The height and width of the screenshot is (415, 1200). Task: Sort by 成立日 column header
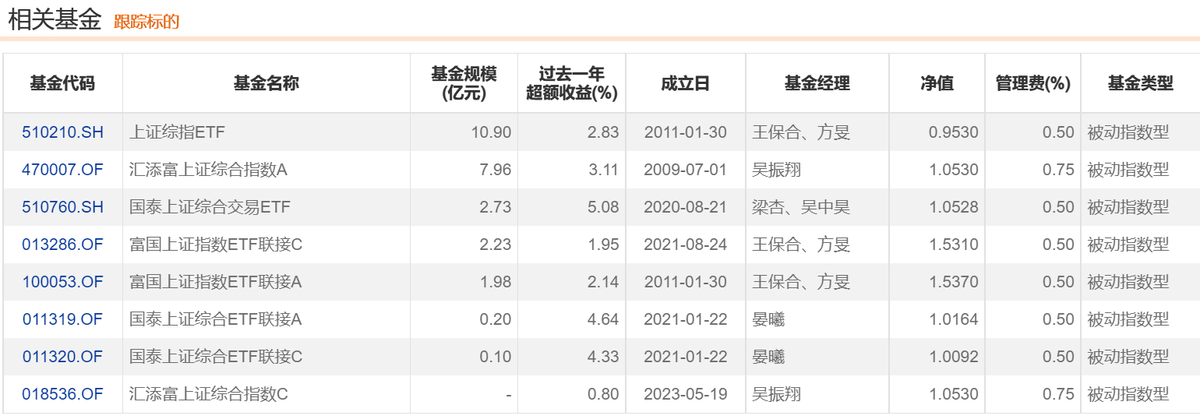pos(685,84)
